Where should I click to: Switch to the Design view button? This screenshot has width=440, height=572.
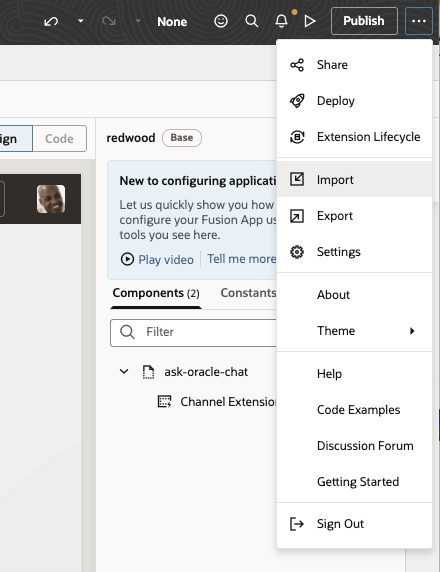click(x=16, y=139)
